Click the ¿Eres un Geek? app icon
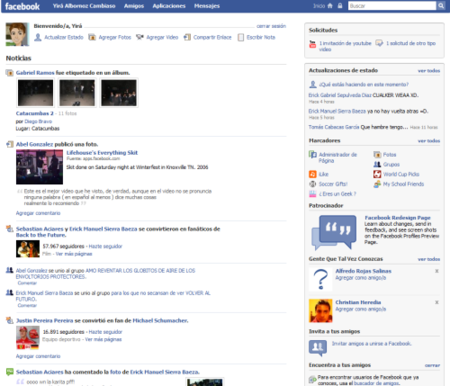Screen dimensions: 450x386 pyautogui.click(x=312, y=194)
